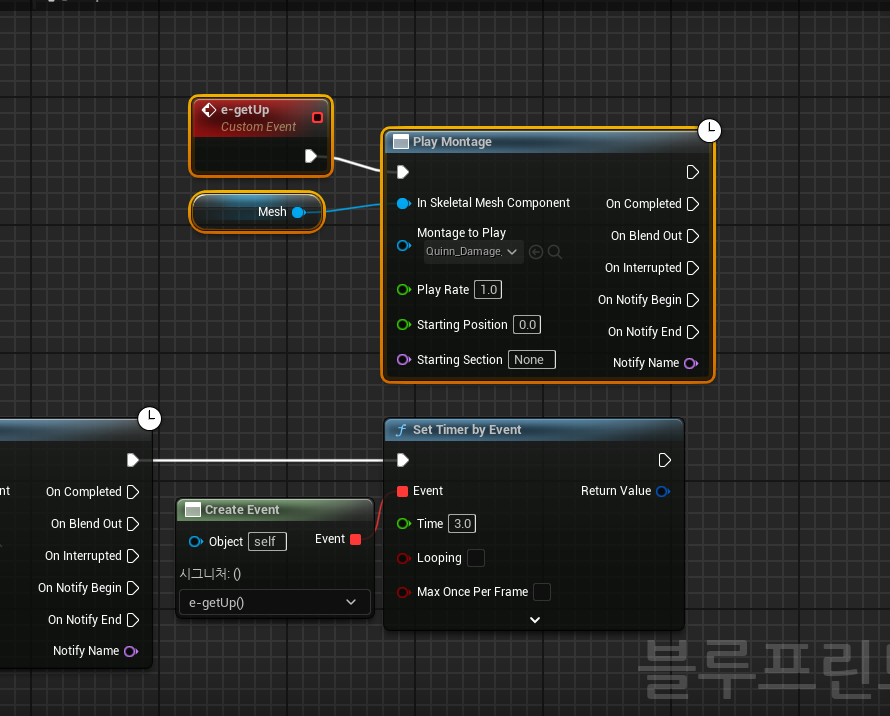This screenshot has width=890, height=716.
Task: Click the On Notify Begin pin of the left montage node
Action: point(133,588)
